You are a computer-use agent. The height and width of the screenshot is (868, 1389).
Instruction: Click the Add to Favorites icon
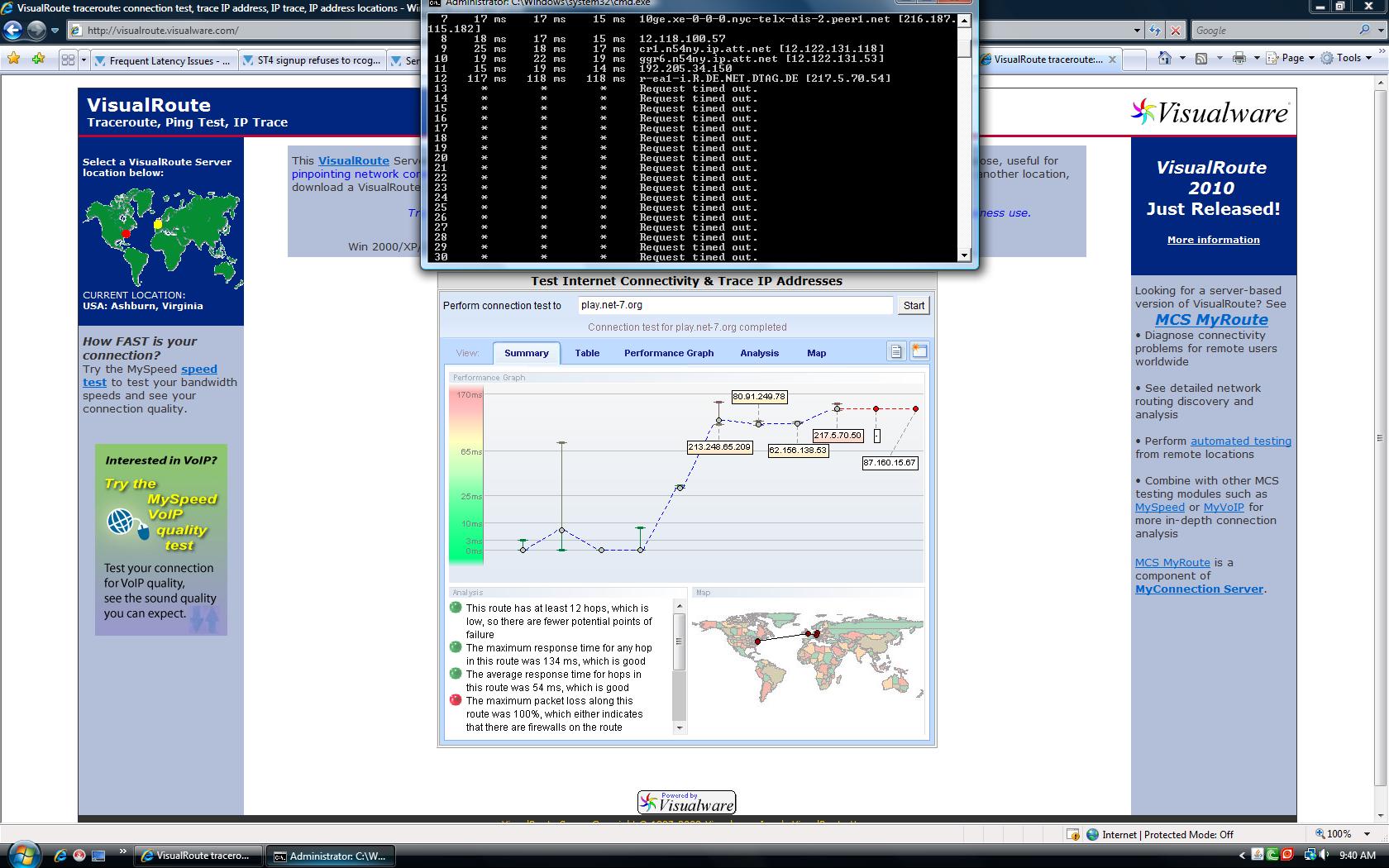click(x=38, y=59)
